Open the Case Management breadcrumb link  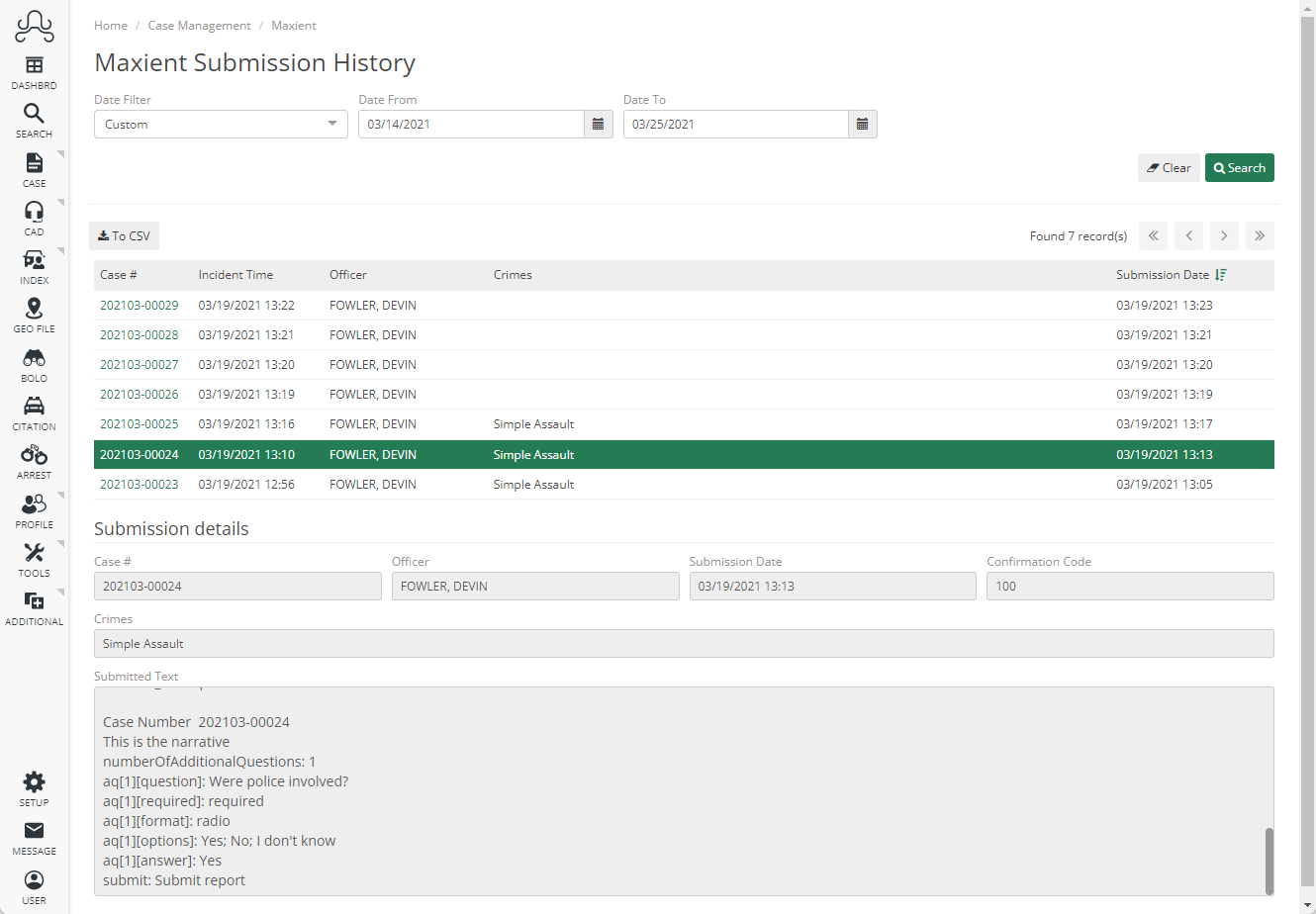199,25
